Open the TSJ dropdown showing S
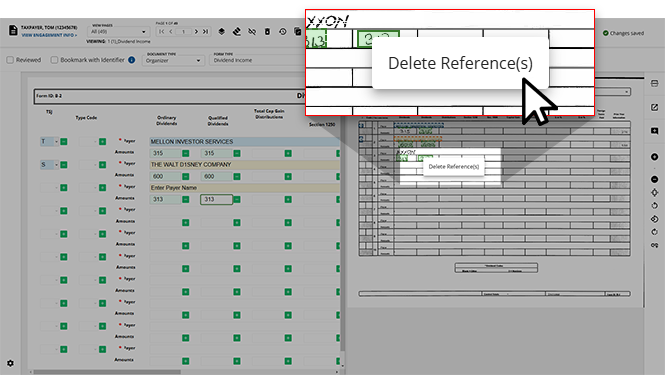The width and height of the screenshot is (665, 375). [49, 165]
